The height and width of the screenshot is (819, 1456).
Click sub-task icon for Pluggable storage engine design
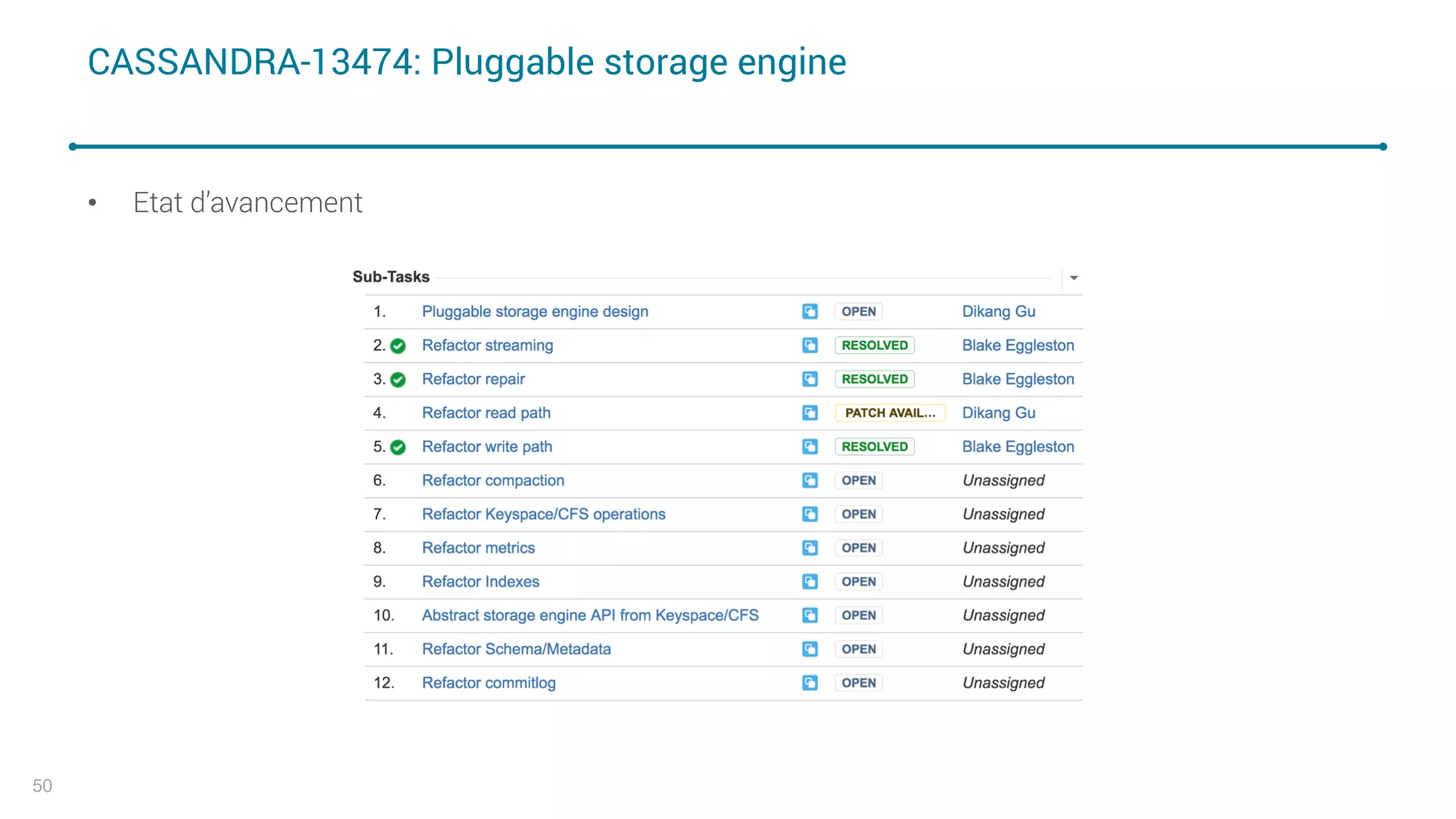[810, 311]
